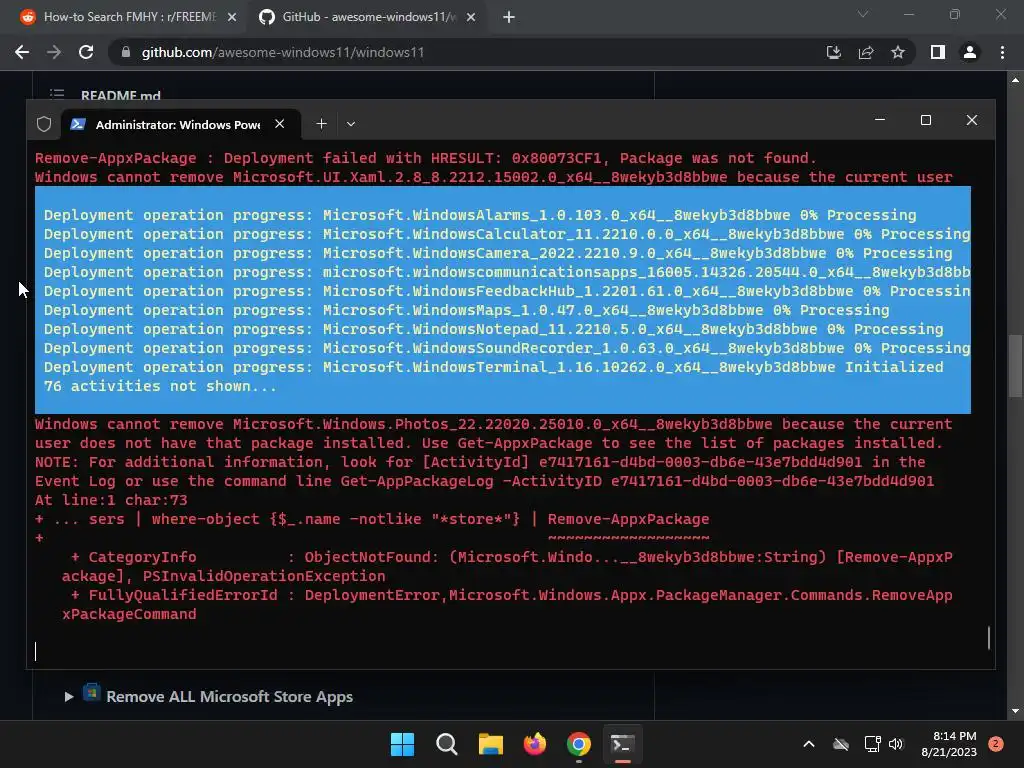Screen dimensions: 1024x768
Task: Close the Reddit FMHY tab
Action: click(232, 17)
